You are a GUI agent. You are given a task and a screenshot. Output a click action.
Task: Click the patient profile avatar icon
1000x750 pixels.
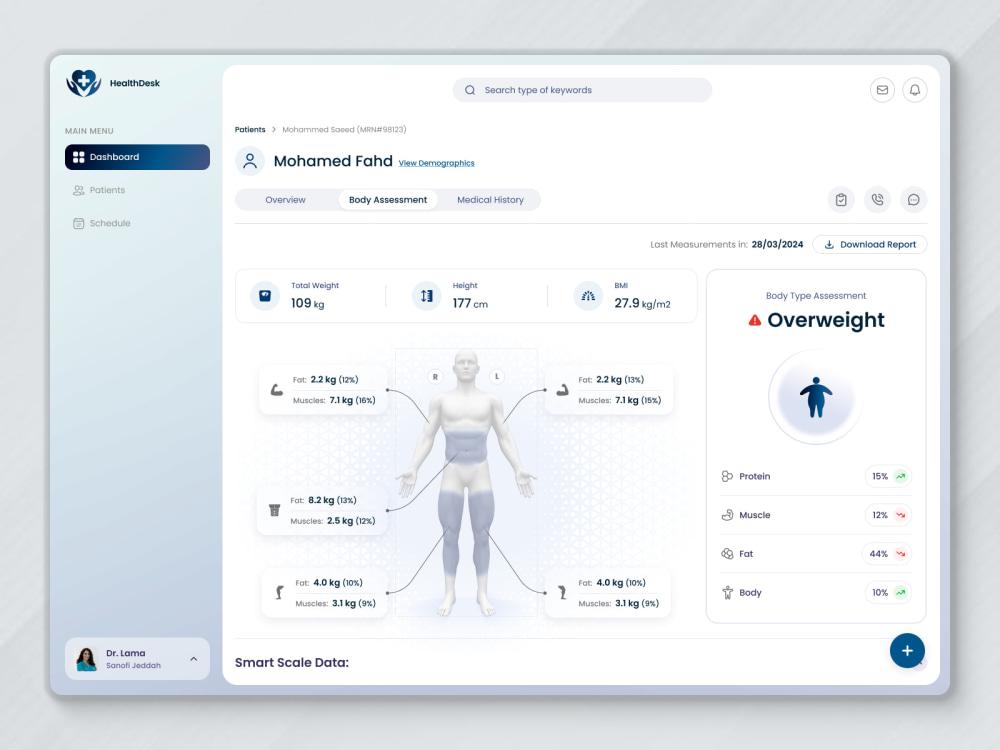(250, 161)
